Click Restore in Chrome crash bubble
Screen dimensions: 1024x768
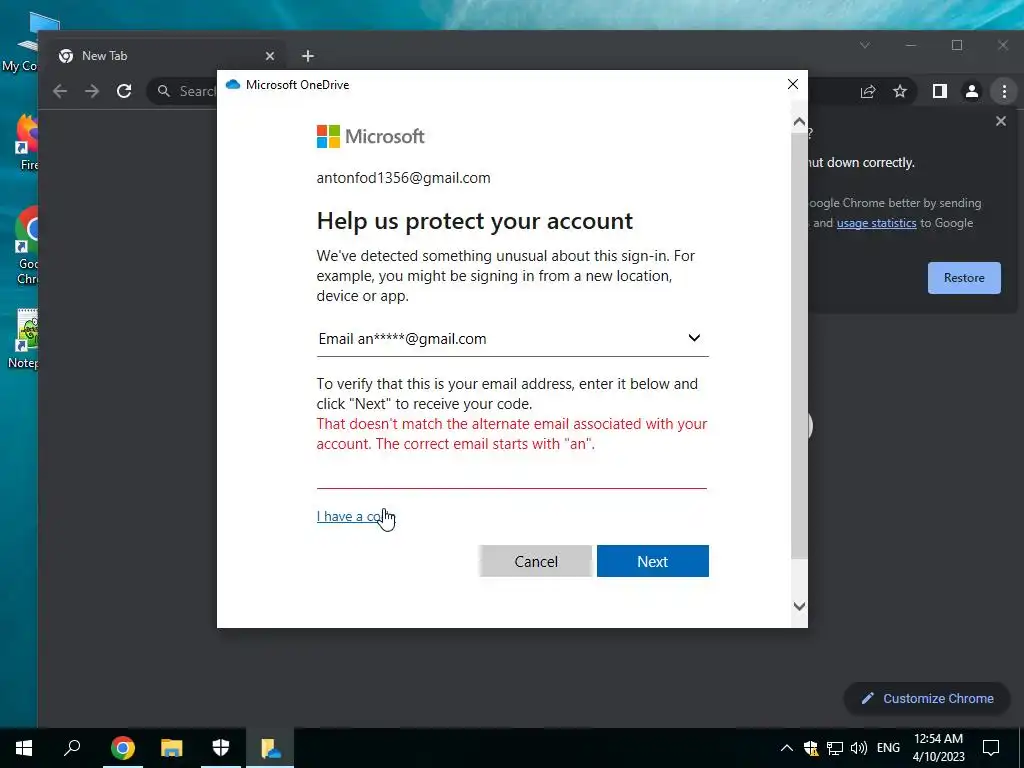pos(964,278)
